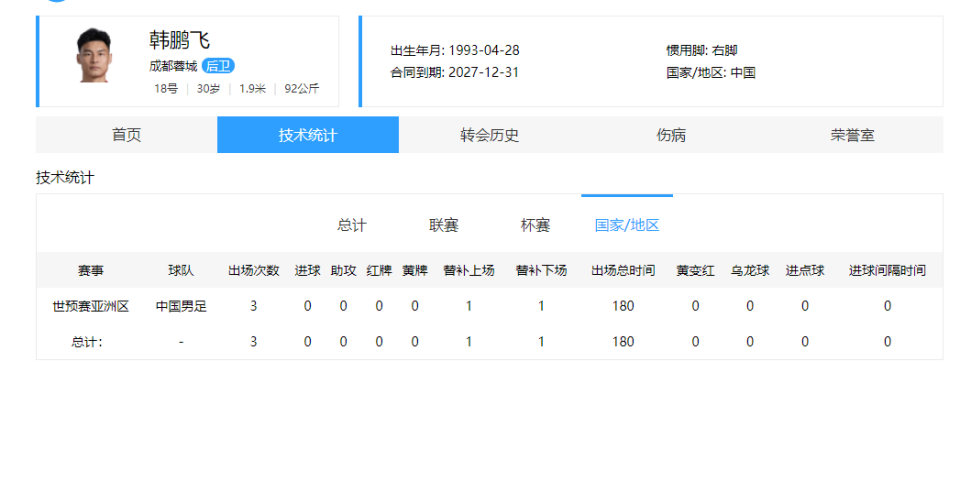Click the 惯用脚: 右脚 text
This screenshot has height=493, width=960.
coord(702,50)
